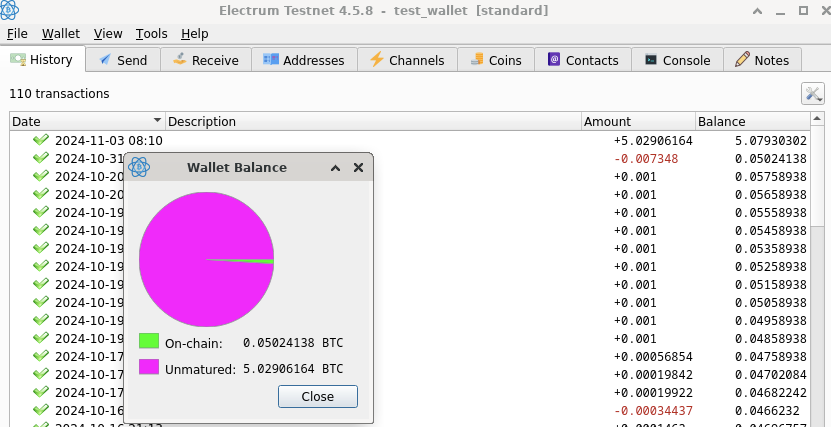Screen dimensions: 831x427
Task: Click the green On-chain color swatch
Action: point(149,341)
